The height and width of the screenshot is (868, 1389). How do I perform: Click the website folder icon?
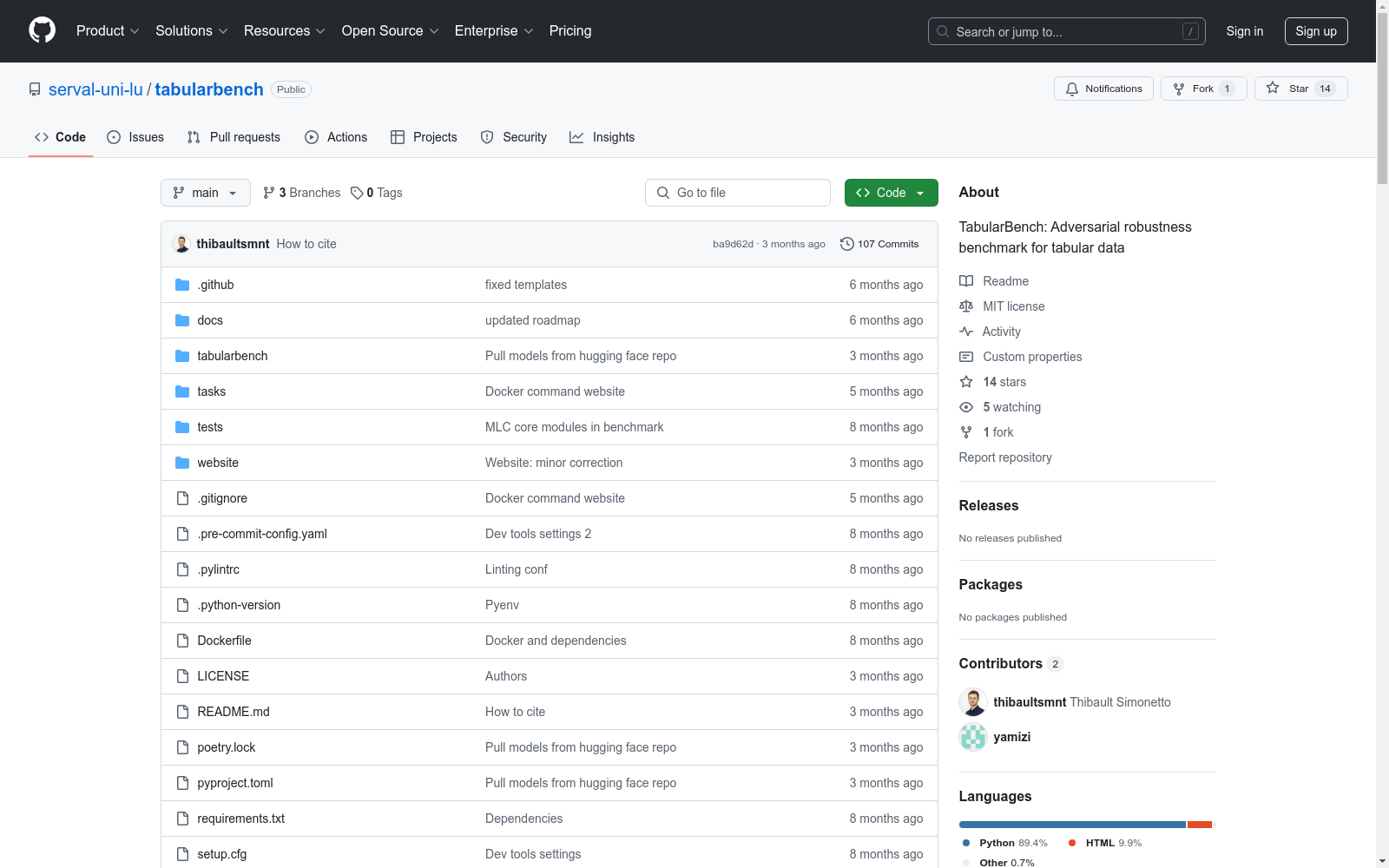tap(182, 463)
